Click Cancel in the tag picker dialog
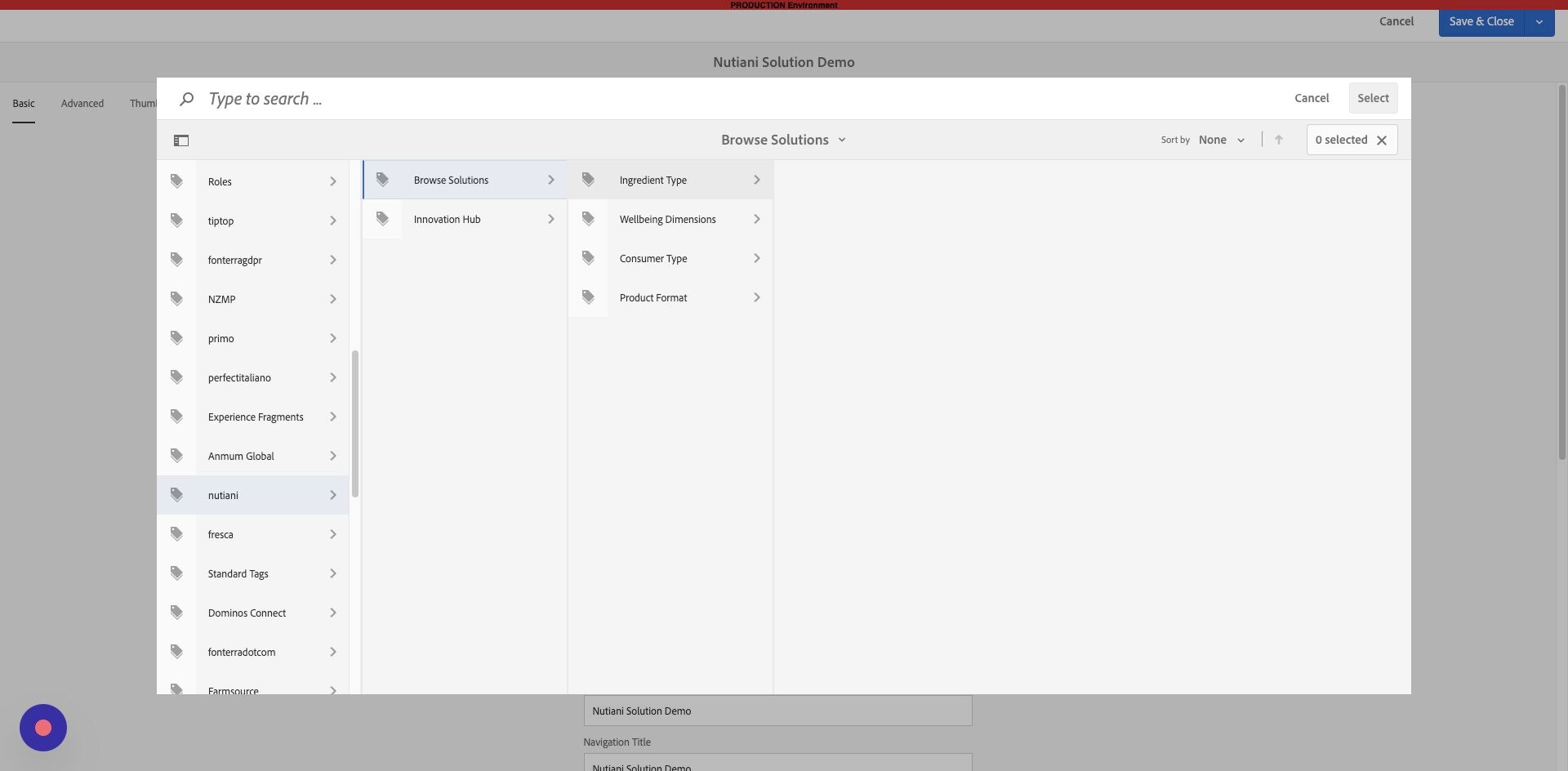Viewport: 1568px width, 771px height. pyautogui.click(x=1312, y=98)
